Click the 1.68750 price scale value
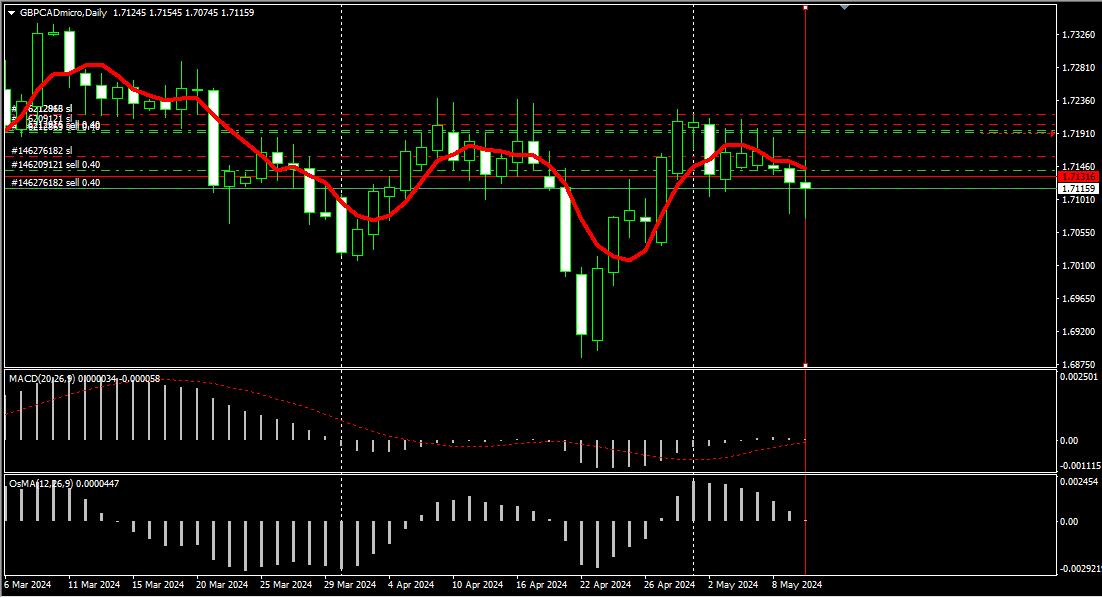1102x598 pixels. coord(1078,365)
